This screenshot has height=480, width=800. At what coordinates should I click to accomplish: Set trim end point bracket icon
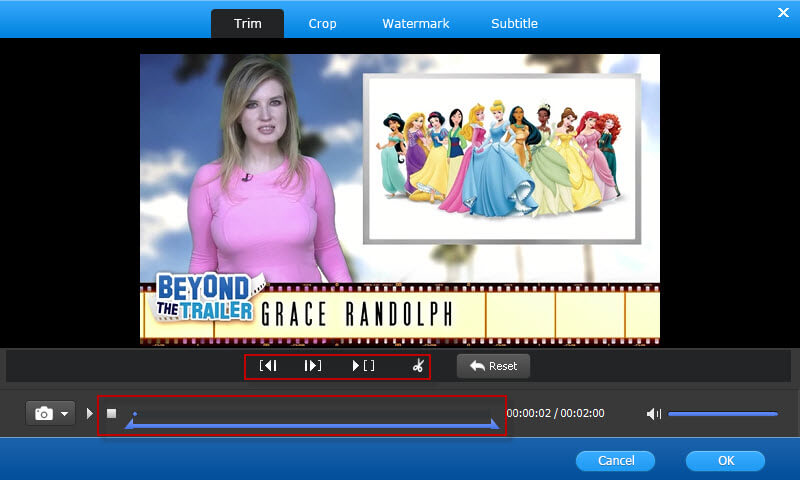point(313,366)
